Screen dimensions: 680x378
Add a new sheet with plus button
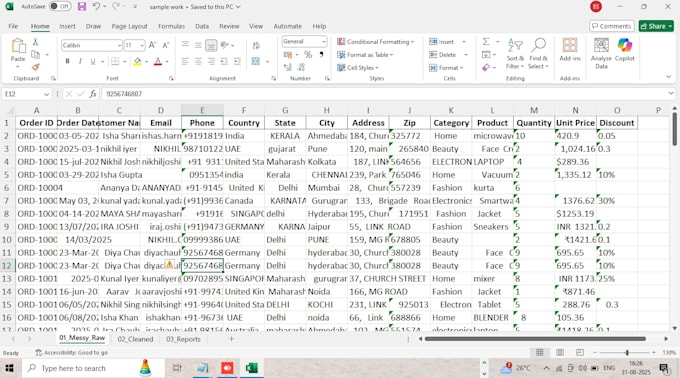232,339
